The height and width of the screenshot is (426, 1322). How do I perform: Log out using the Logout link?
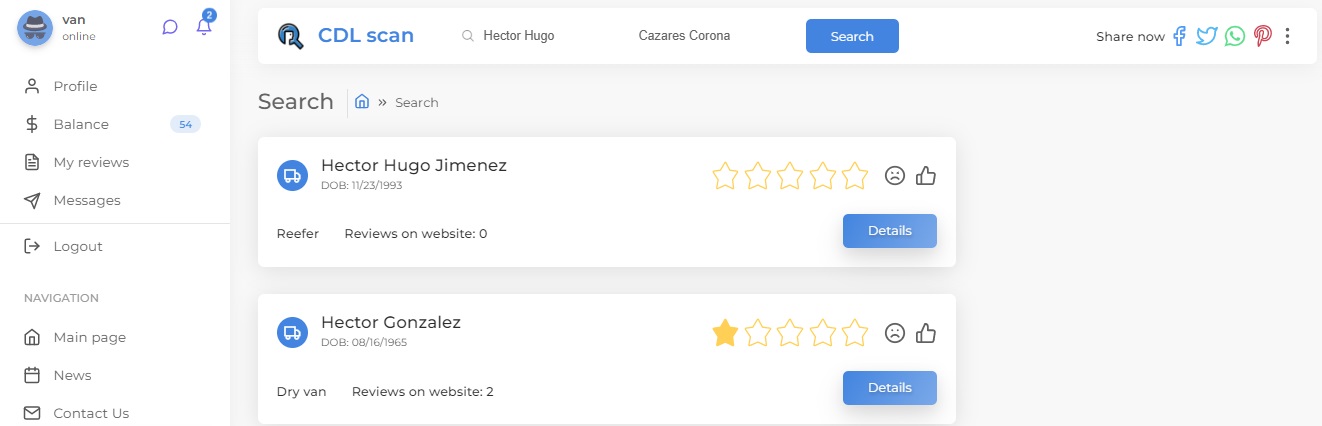click(x=78, y=246)
